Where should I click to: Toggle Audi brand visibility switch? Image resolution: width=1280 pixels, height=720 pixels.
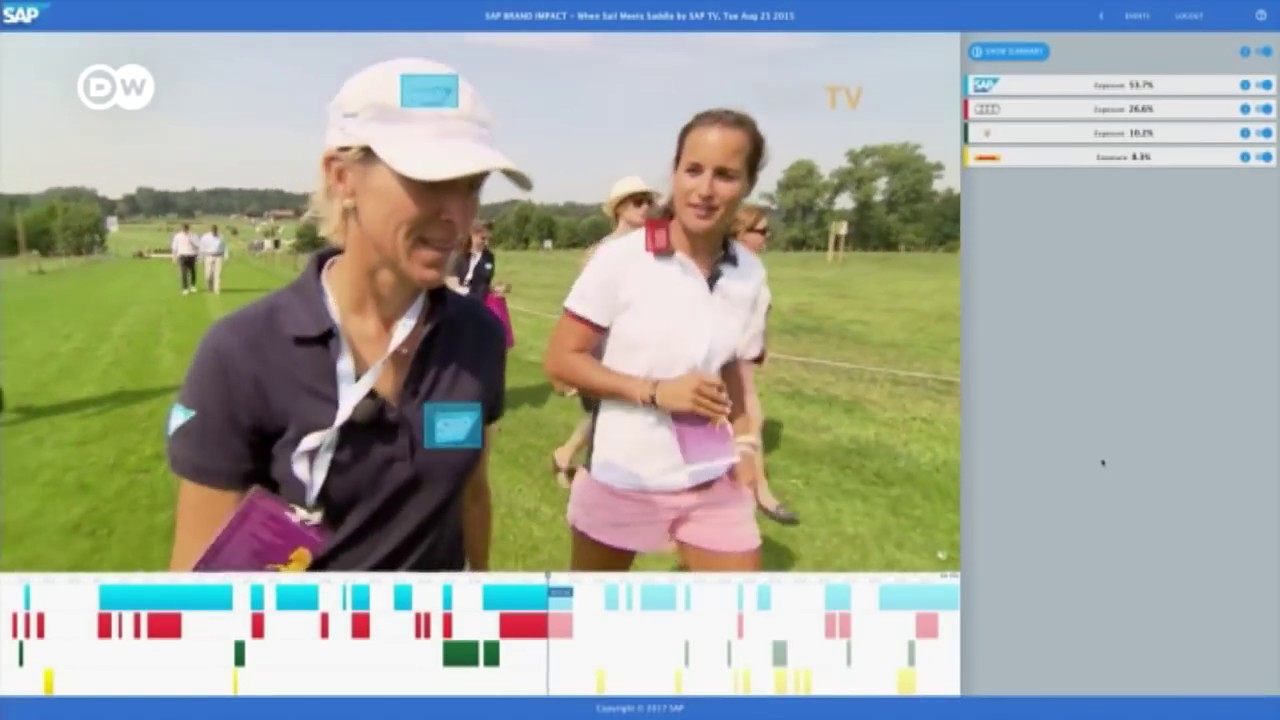[1264, 109]
